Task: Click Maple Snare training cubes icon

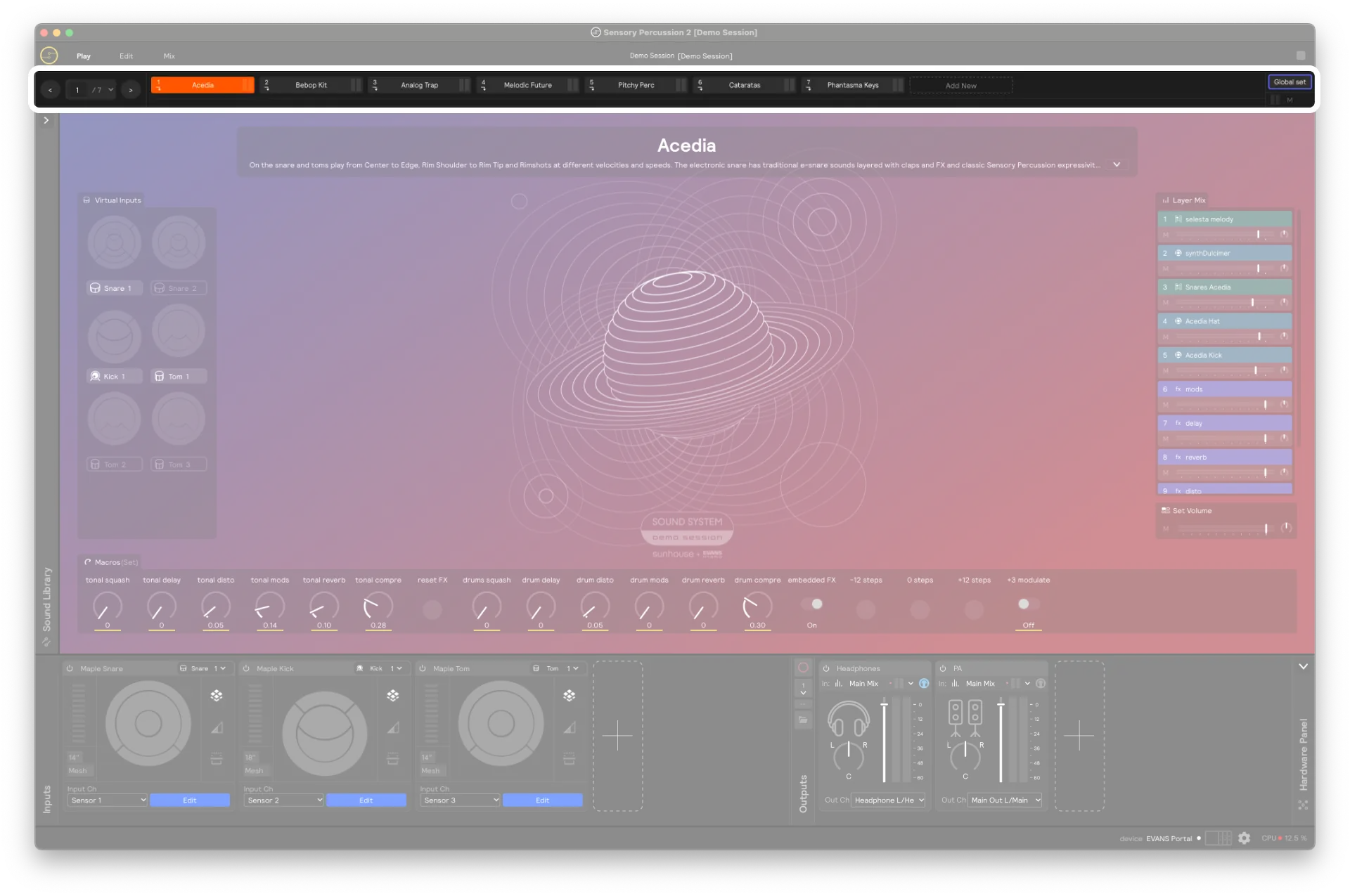Action: [x=217, y=695]
